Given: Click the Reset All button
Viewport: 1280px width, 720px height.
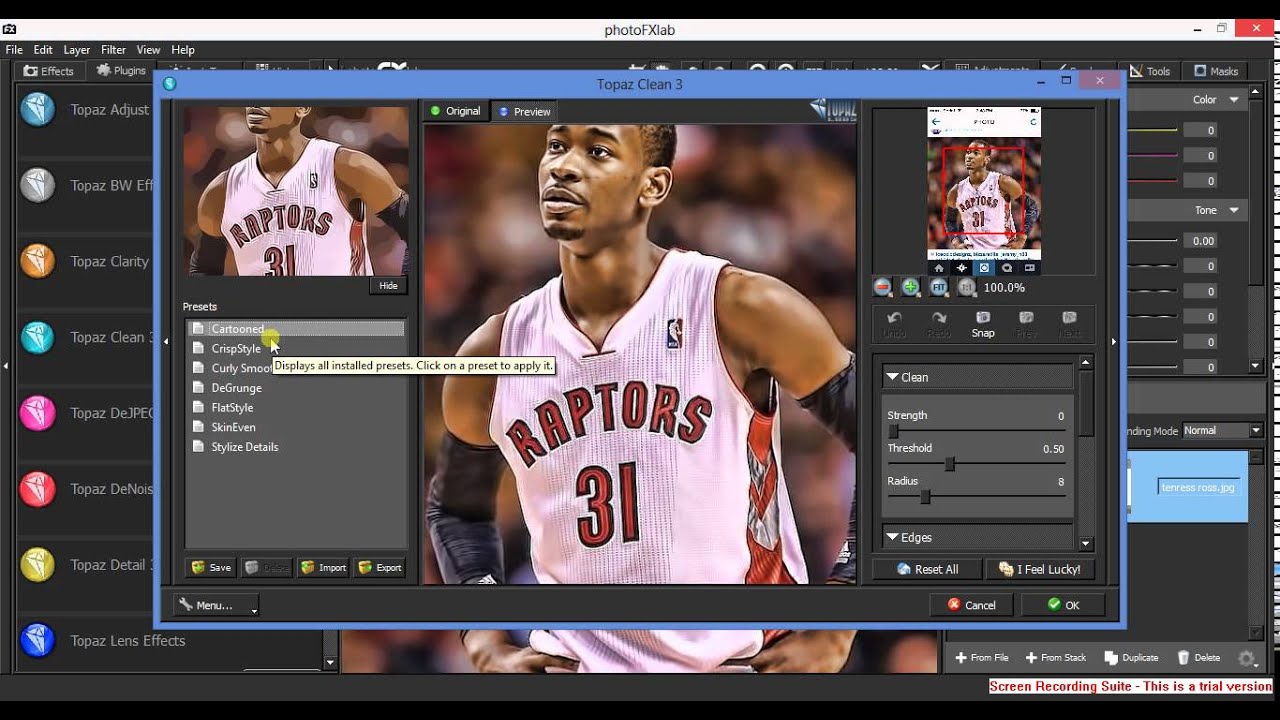Looking at the screenshot, I should click(927, 569).
